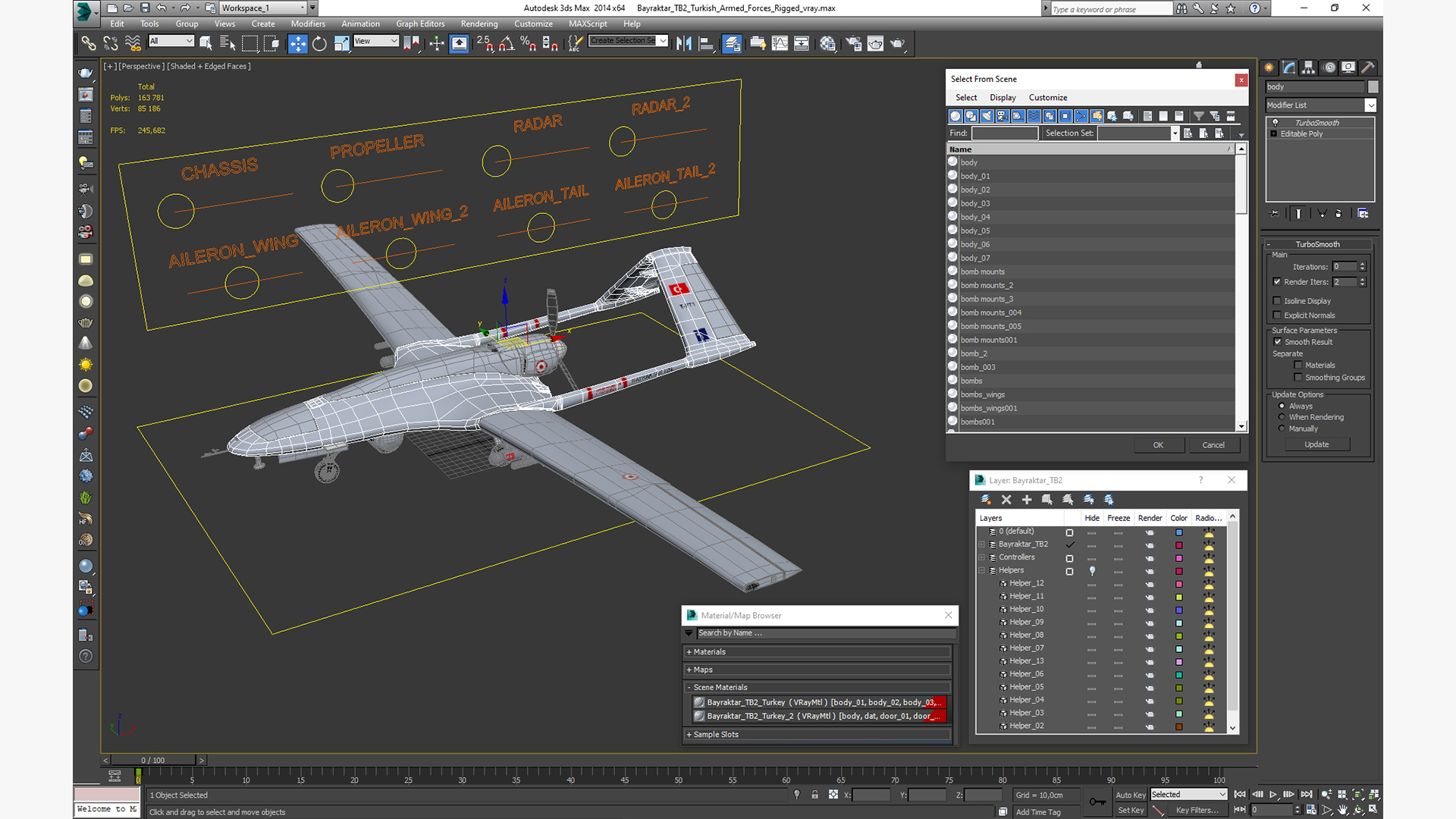This screenshot has width=1456, height=819.
Task: Click Zoom Extents All viewport icon
Action: (x=1374, y=794)
